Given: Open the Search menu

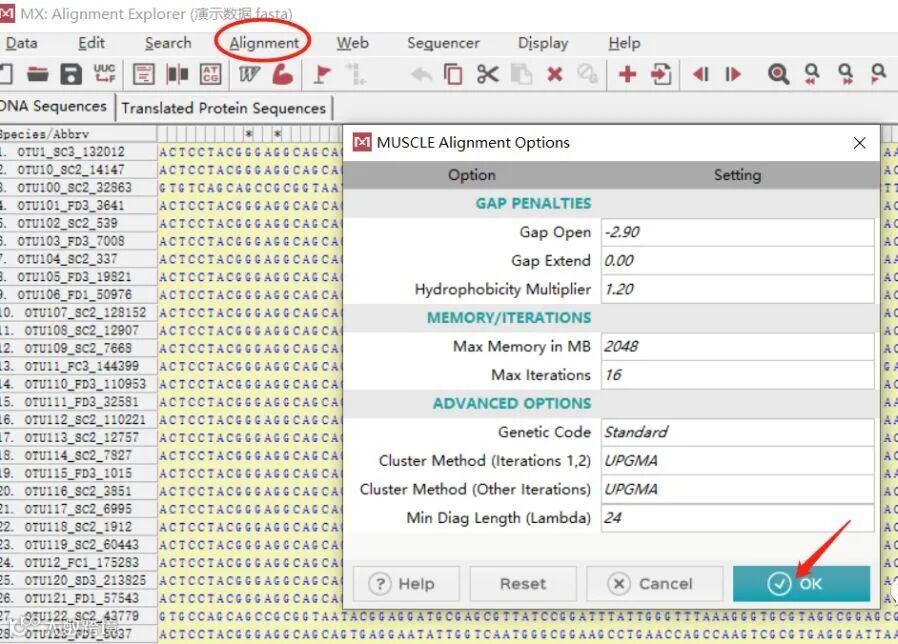Looking at the screenshot, I should point(168,43).
